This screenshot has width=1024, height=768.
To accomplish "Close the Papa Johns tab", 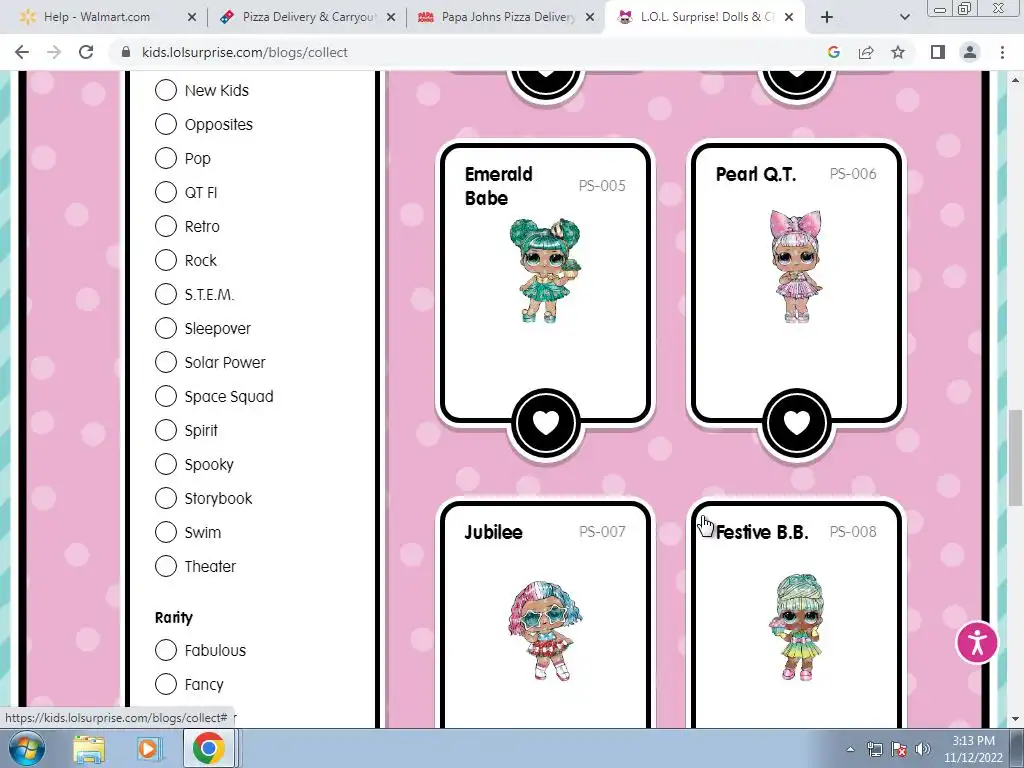I will (x=590, y=17).
